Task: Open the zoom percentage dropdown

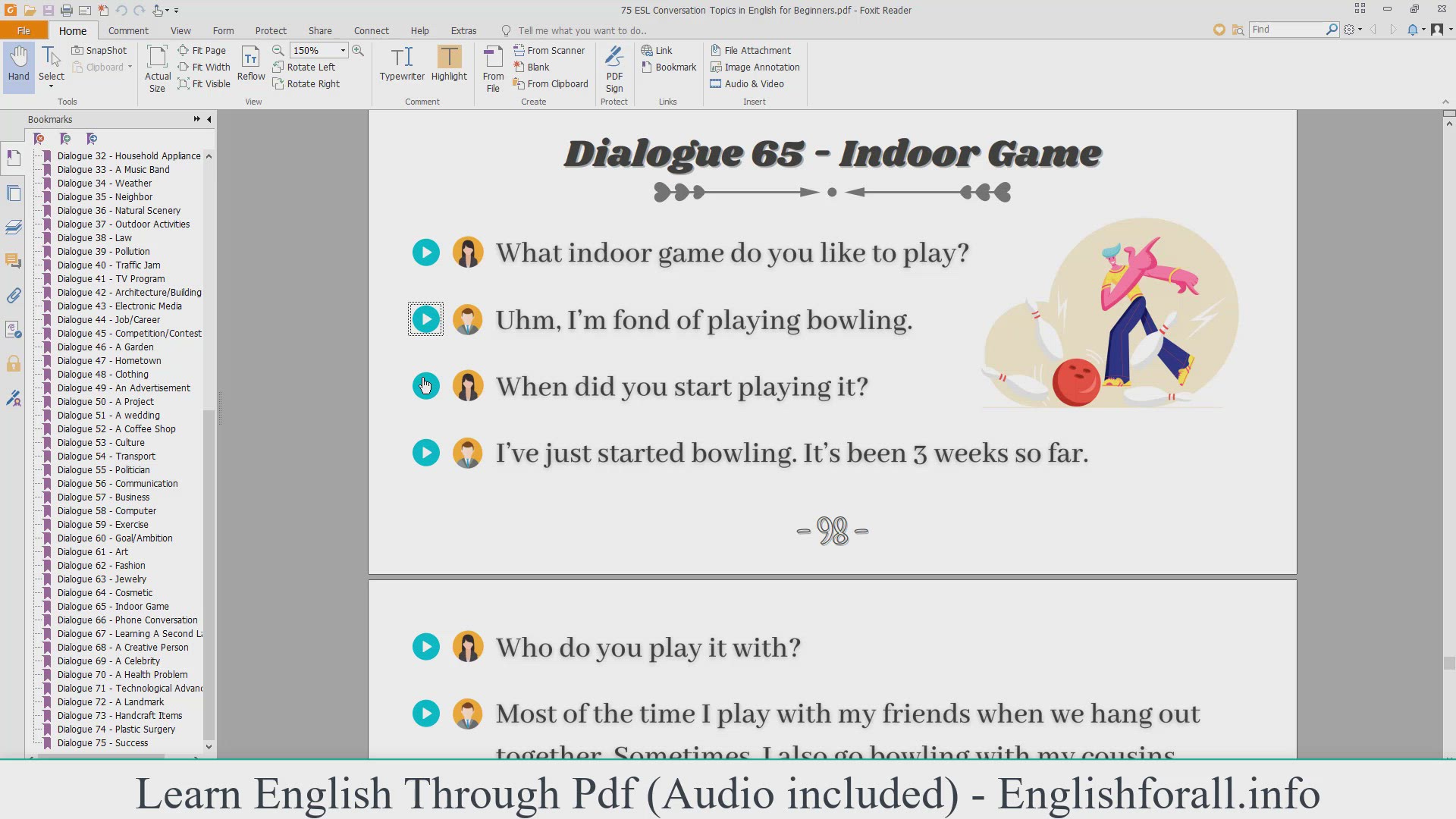Action: coord(343,50)
